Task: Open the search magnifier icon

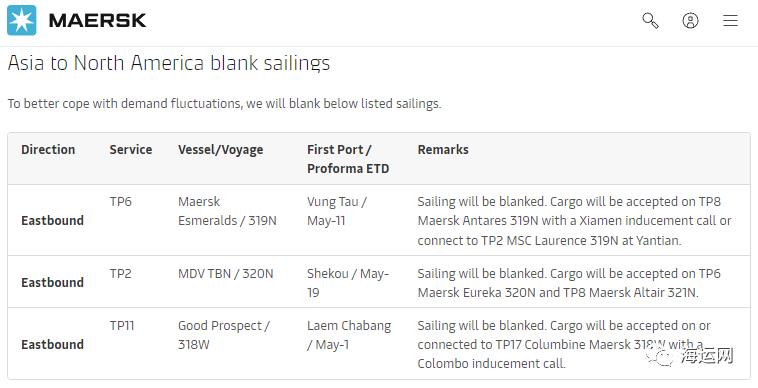Action: (x=650, y=20)
